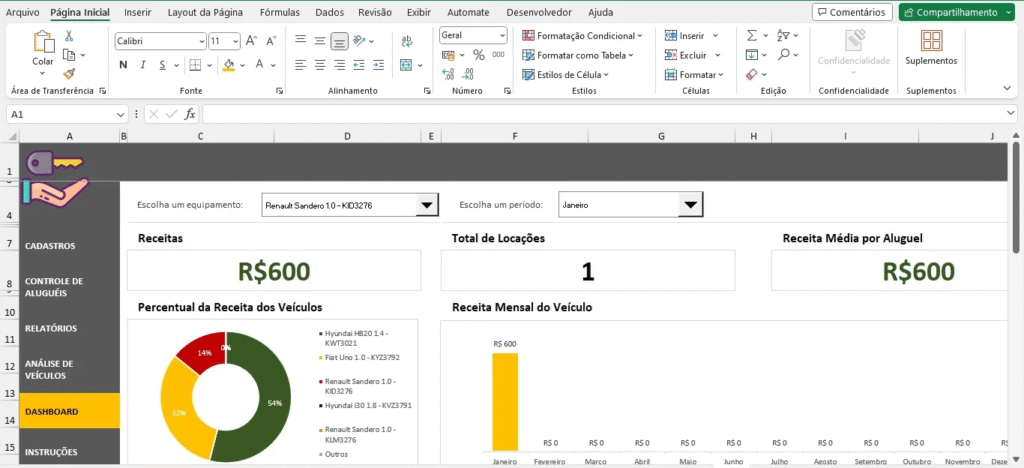Click the wrap text icon

tap(407, 42)
